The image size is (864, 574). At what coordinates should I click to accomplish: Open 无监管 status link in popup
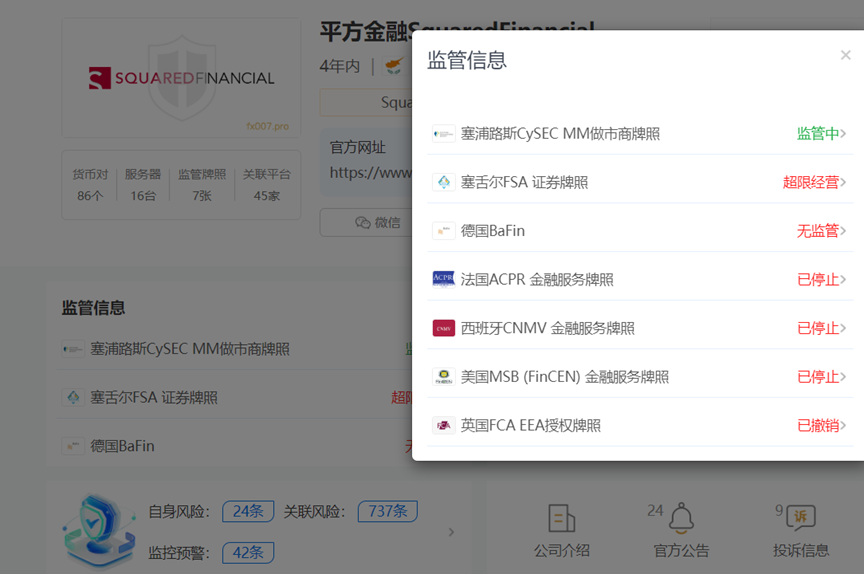point(821,231)
